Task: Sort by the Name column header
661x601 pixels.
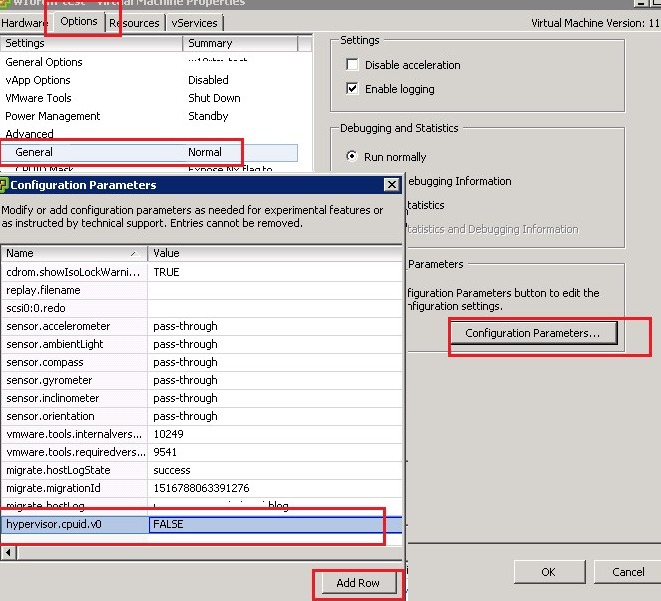Action: (74, 253)
